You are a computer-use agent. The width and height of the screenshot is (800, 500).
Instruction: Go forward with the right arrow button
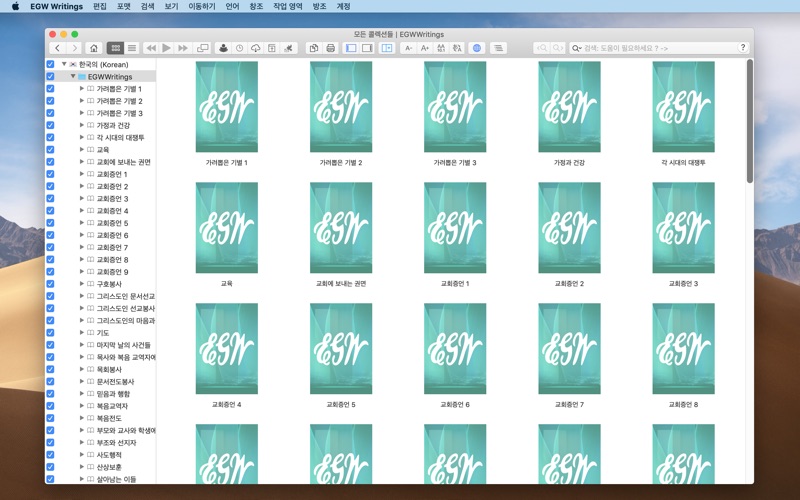coord(74,48)
